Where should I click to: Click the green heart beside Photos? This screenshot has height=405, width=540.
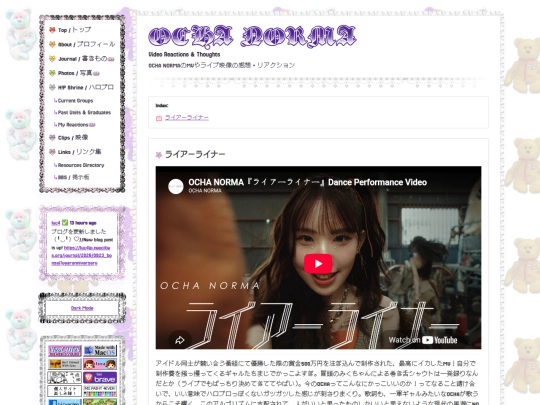click(x=52, y=73)
